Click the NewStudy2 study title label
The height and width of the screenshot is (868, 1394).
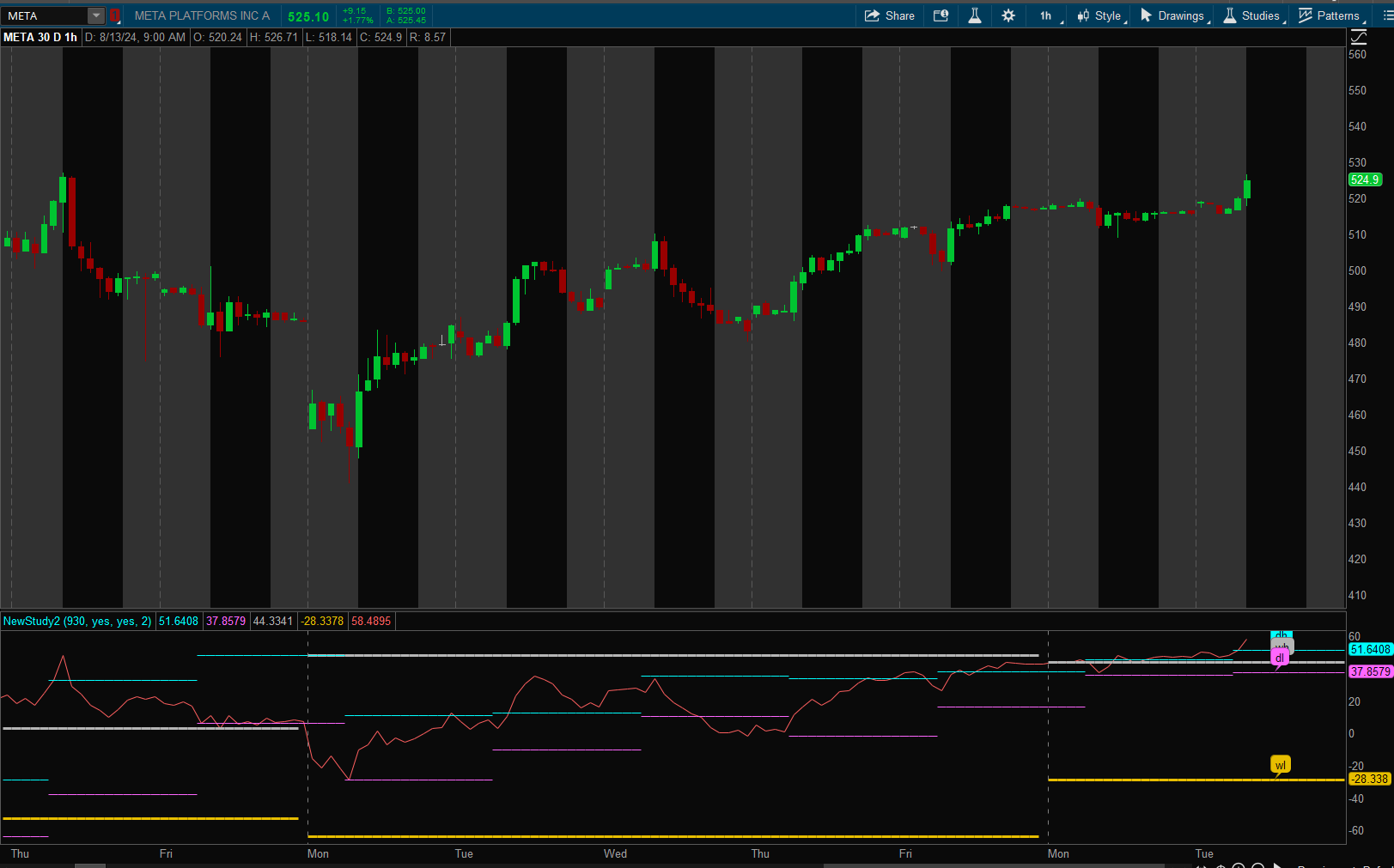pos(77,621)
